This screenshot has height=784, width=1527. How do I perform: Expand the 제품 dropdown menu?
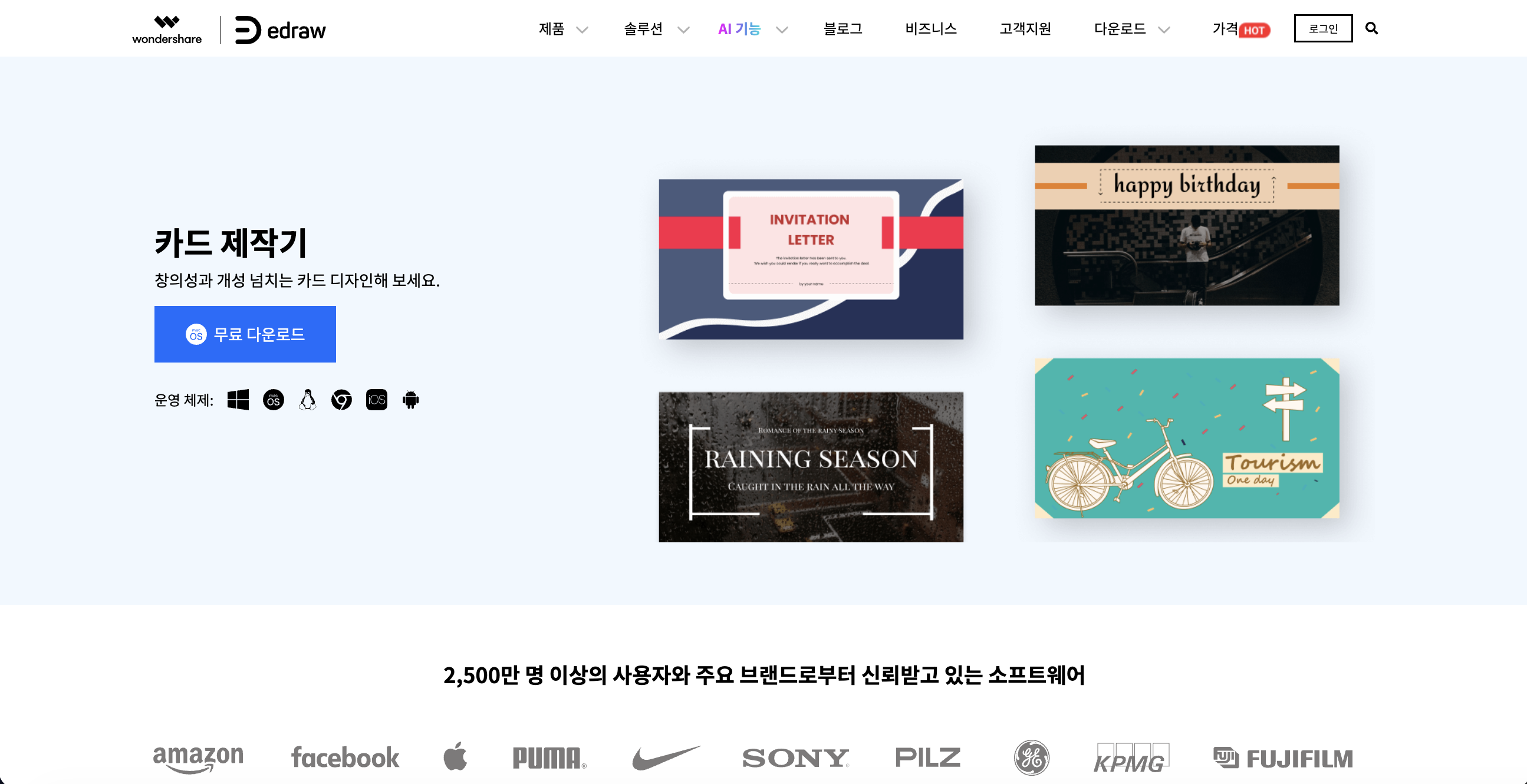(x=563, y=29)
